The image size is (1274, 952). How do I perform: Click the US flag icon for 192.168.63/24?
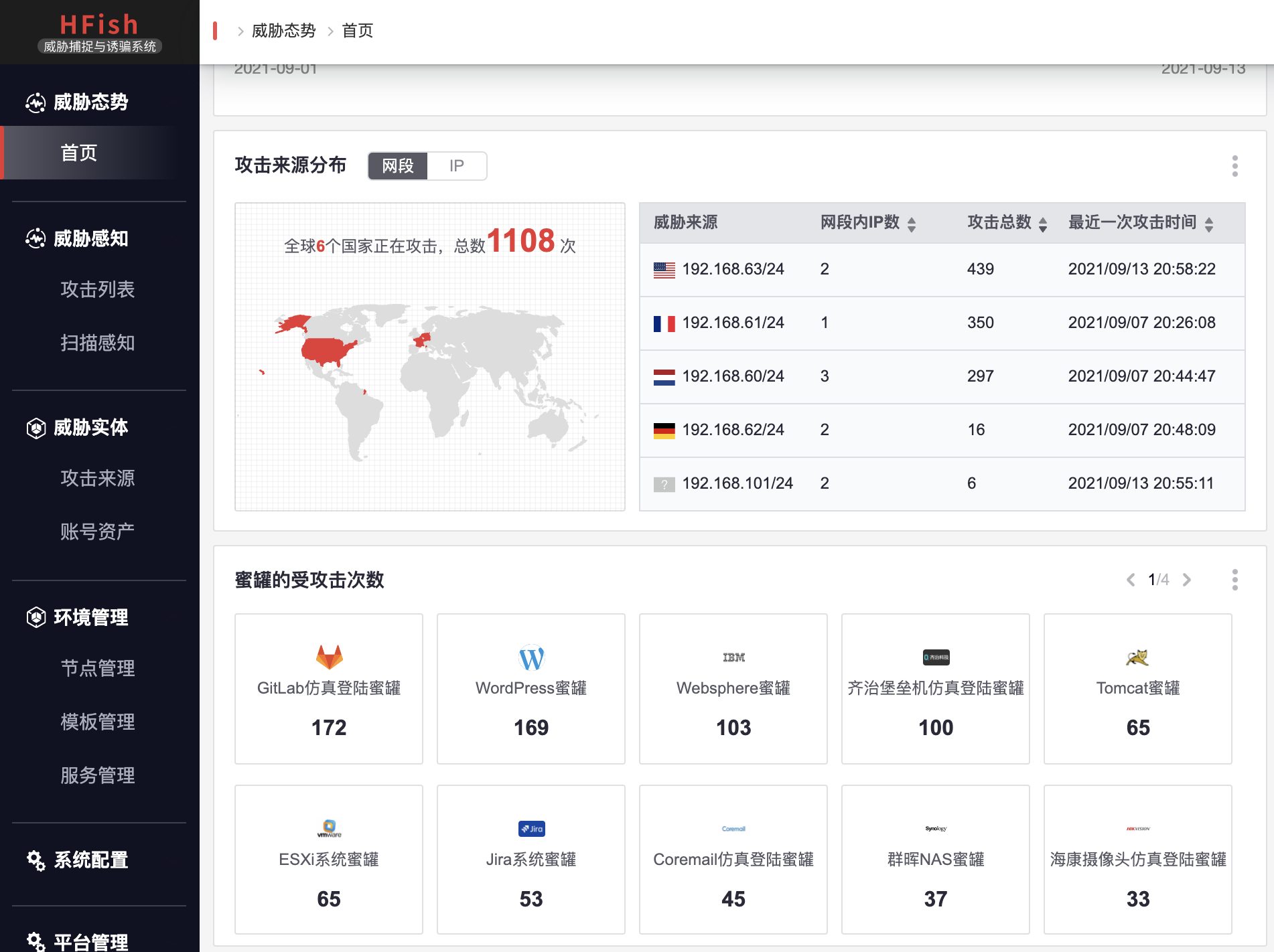pyautogui.click(x=664, y=270)
